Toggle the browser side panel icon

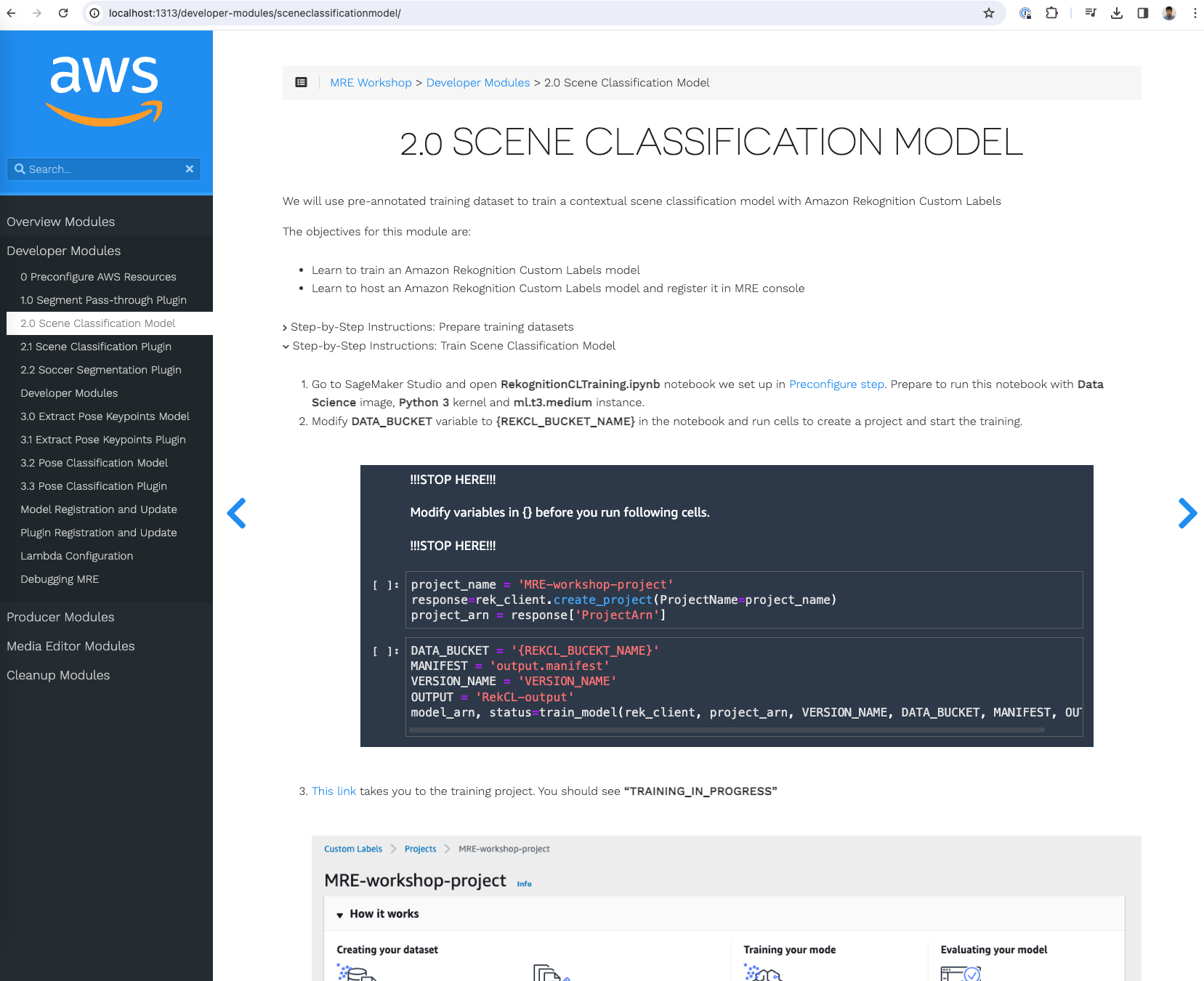[x=1143, y=13]
